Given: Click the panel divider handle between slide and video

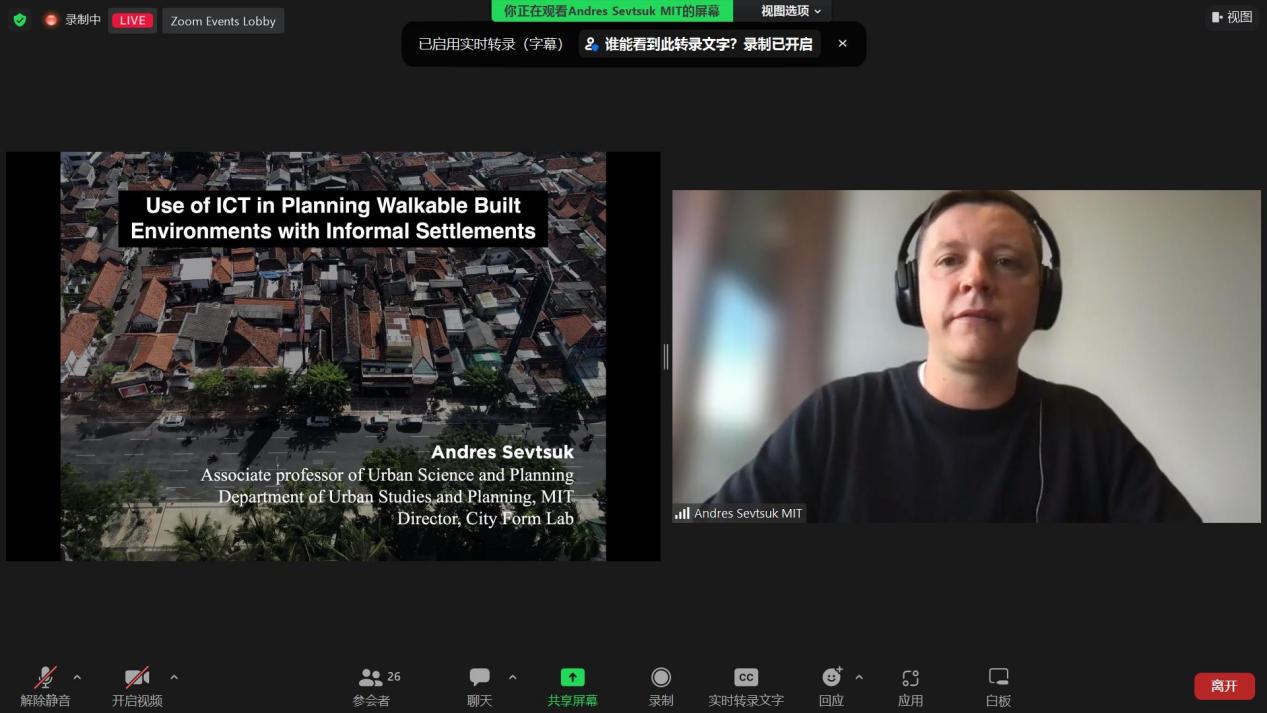Looking at the screenshot, I should click(666, 356).
